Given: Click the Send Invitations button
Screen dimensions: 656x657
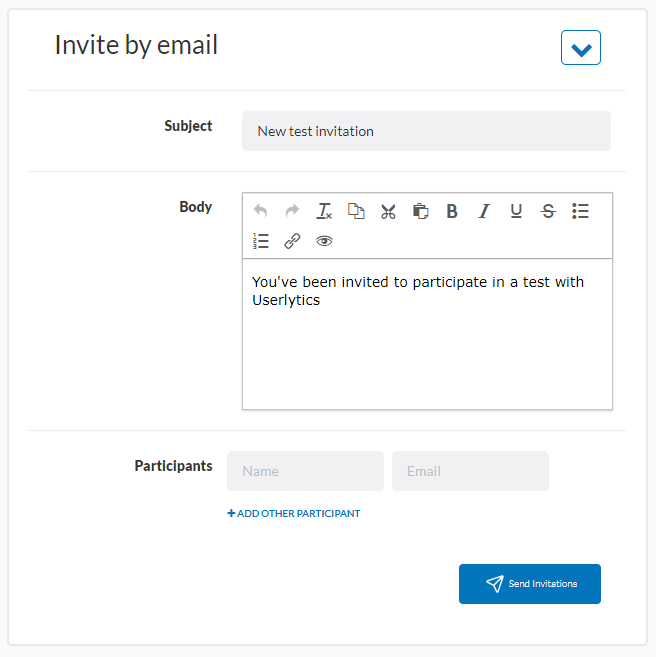Looking at the screenshot, I should [x=529, y=584].
